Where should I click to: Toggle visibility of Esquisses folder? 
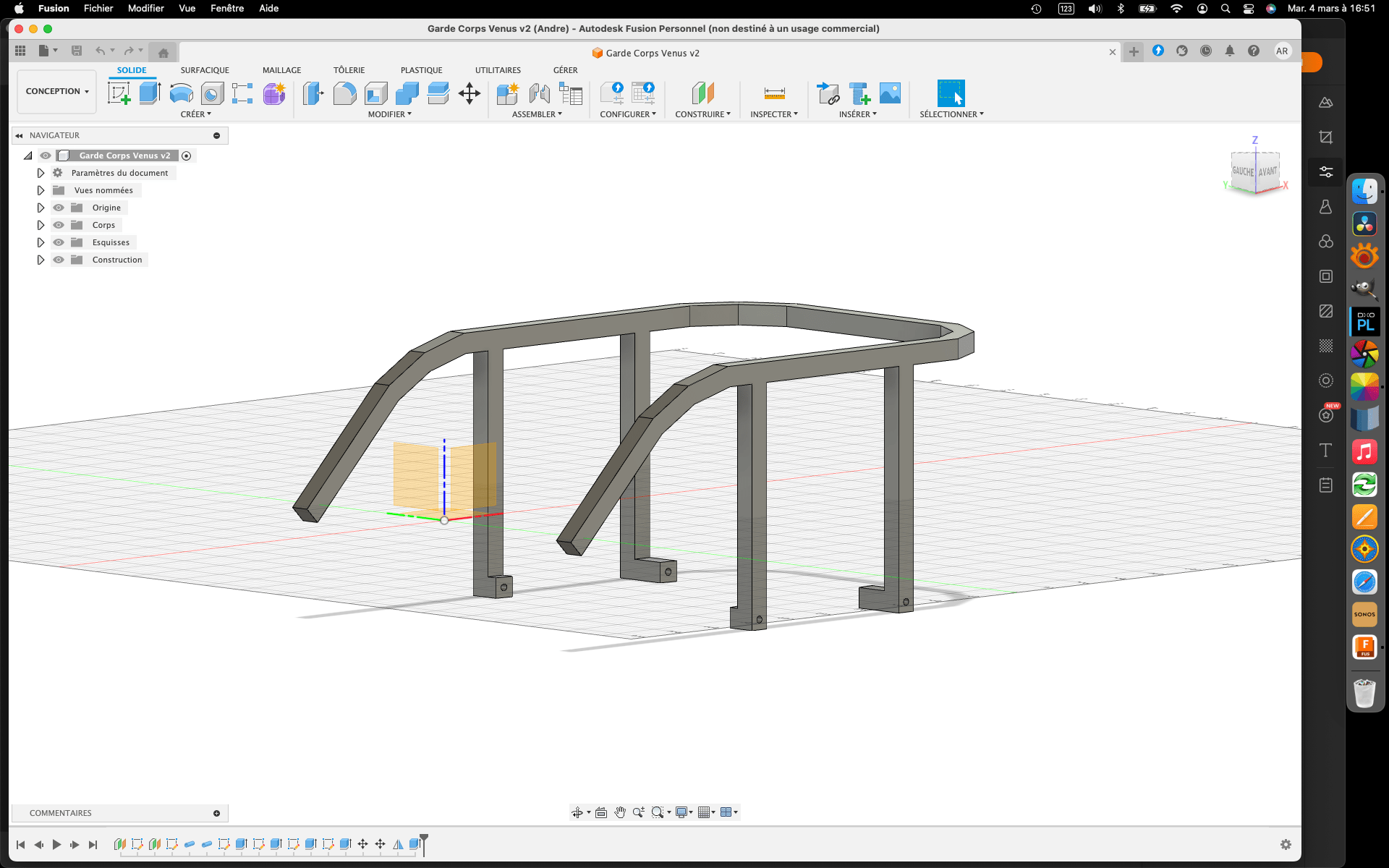pos(59,242)
